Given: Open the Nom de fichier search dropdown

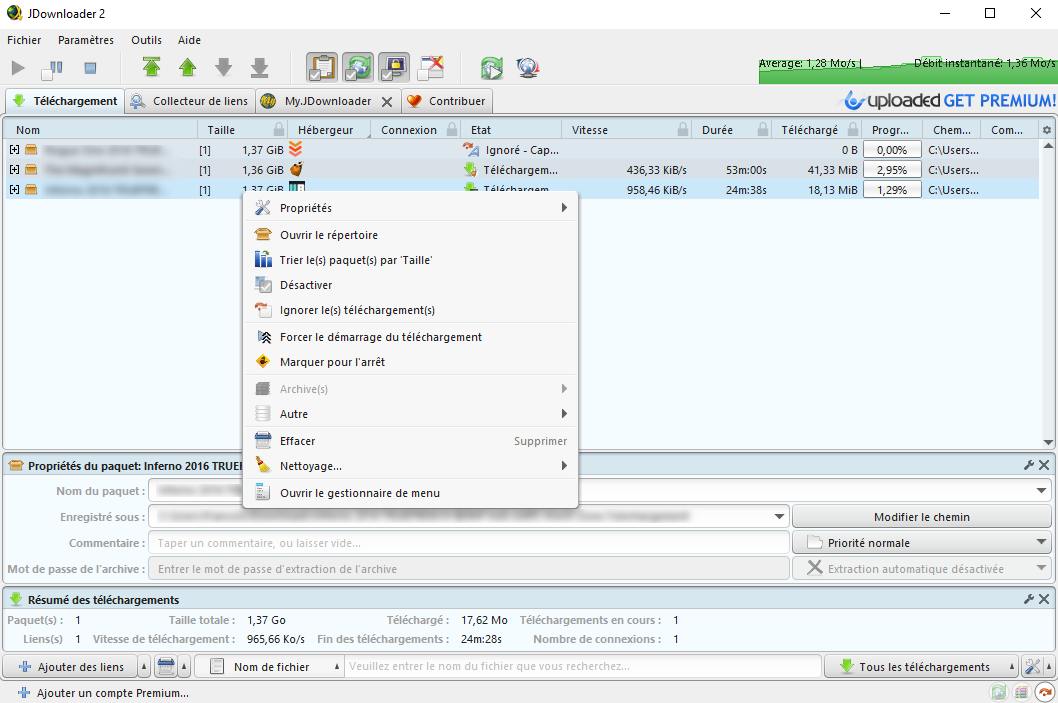Looking at the screenshot, I should tap(268, 667).
